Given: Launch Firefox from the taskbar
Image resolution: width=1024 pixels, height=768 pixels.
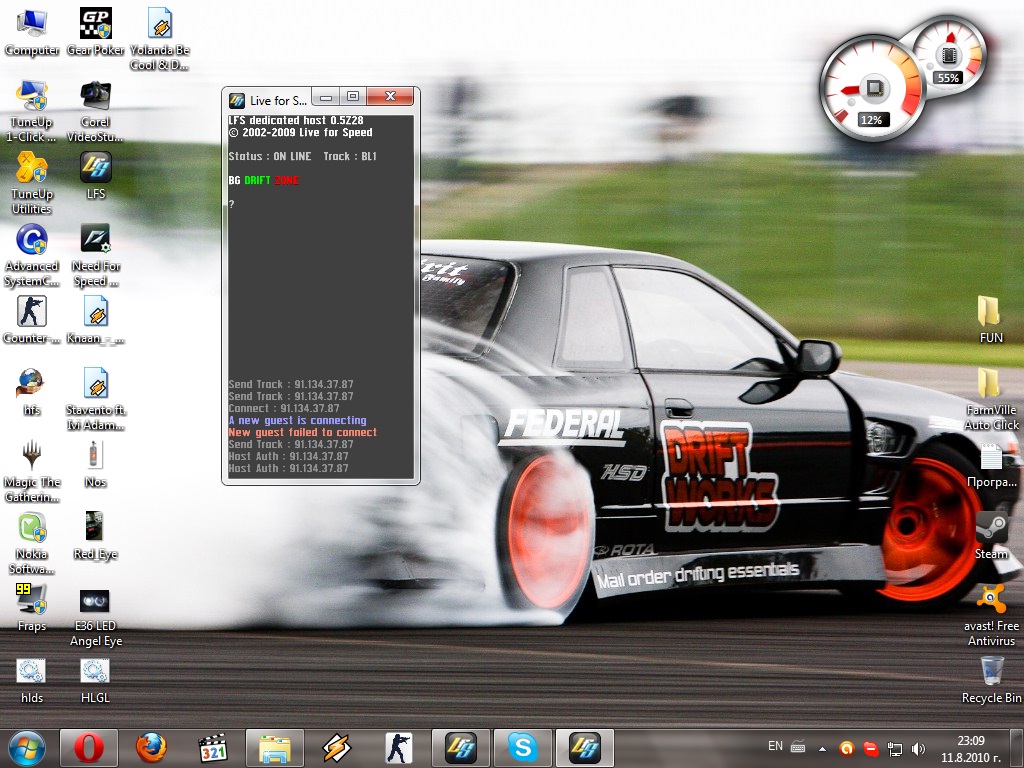Looking at the screenshot, I should (151, 748).
